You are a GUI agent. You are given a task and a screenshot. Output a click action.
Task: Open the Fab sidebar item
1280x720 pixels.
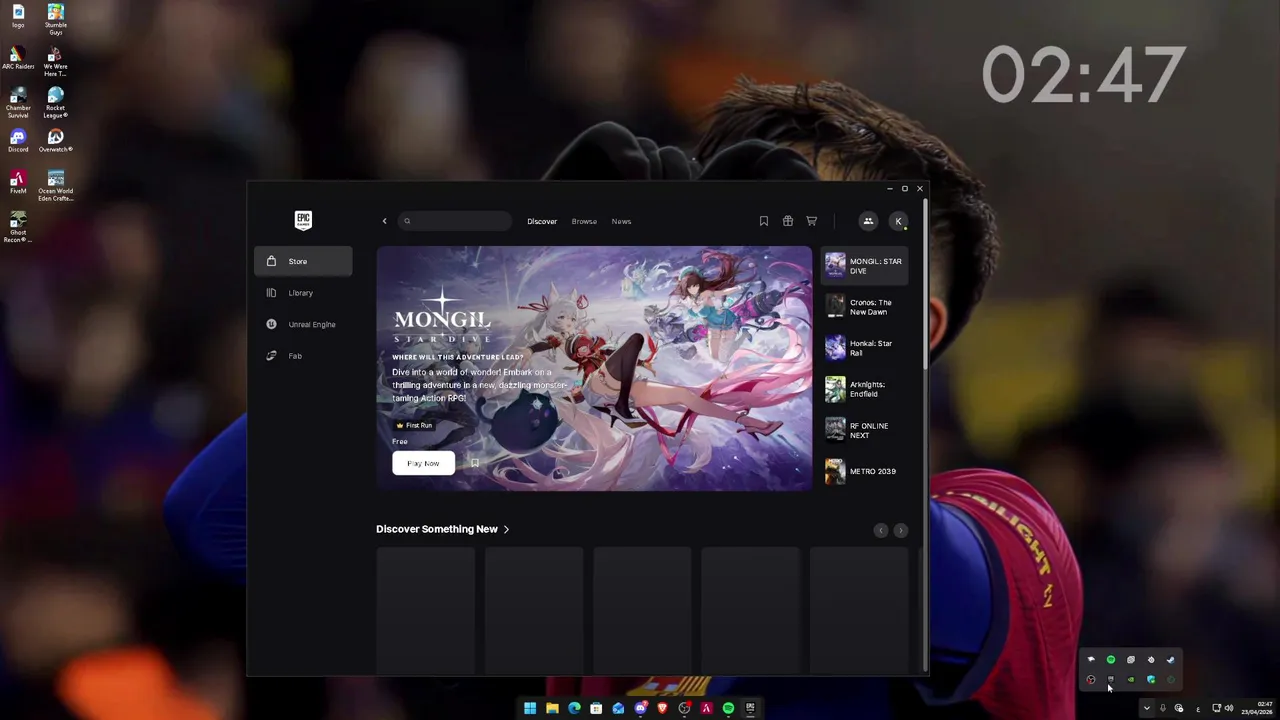(303, 356)
